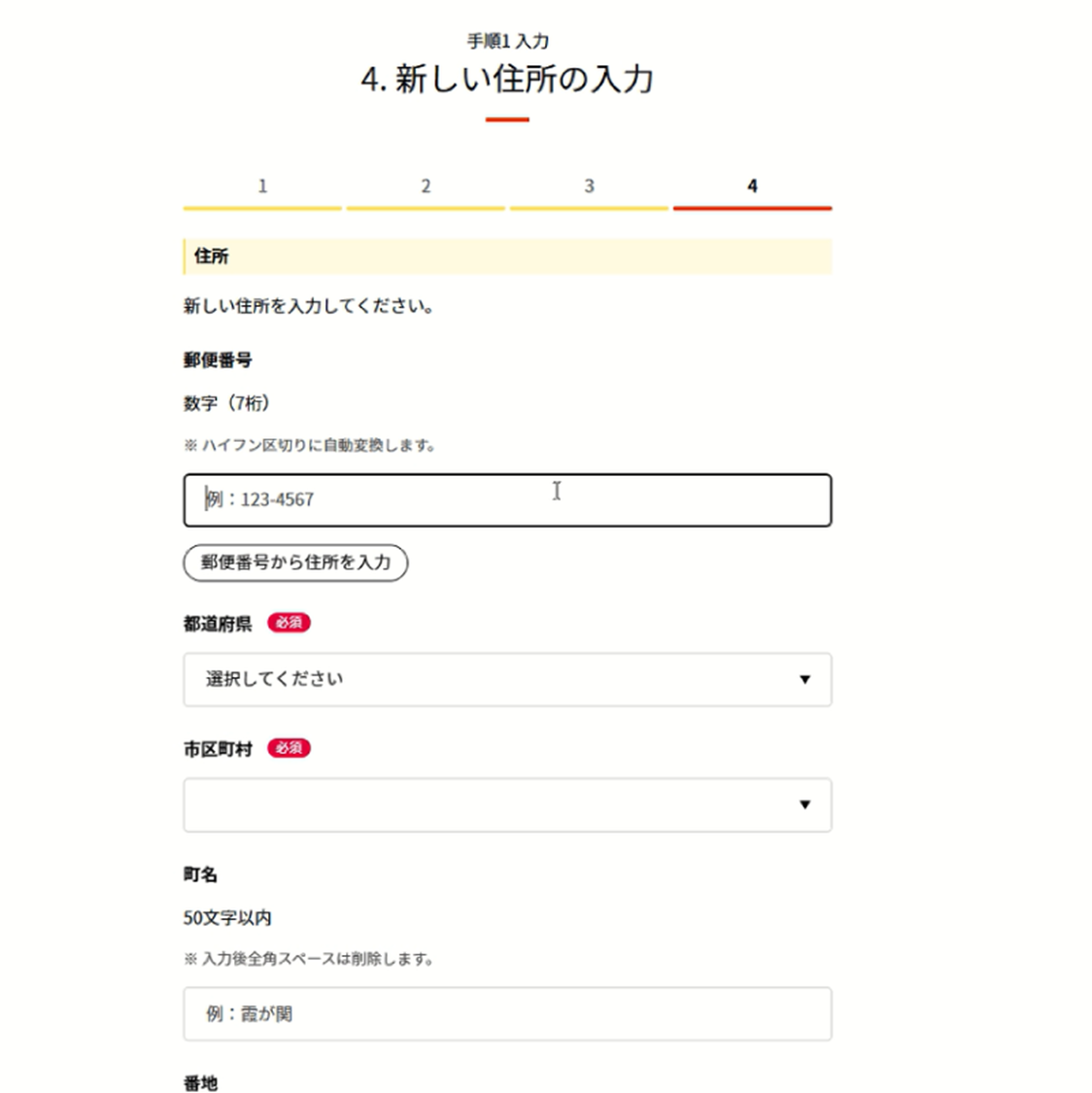1092x1093 pixels.
Task: Open the 都道府県 選択してください dropdown
Action: pos(507,680)
